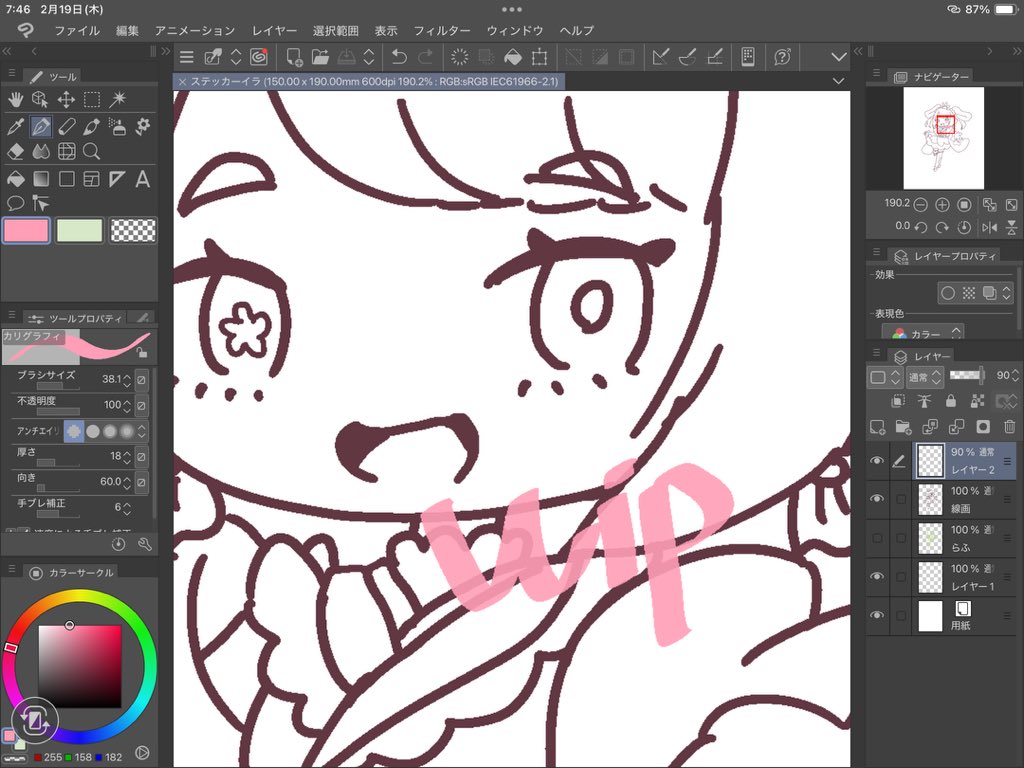The height and width of the screenshot is (768, 1024).
Task: Hide layer レイヤー 2 with eye icon
Action: coord(877,461)
